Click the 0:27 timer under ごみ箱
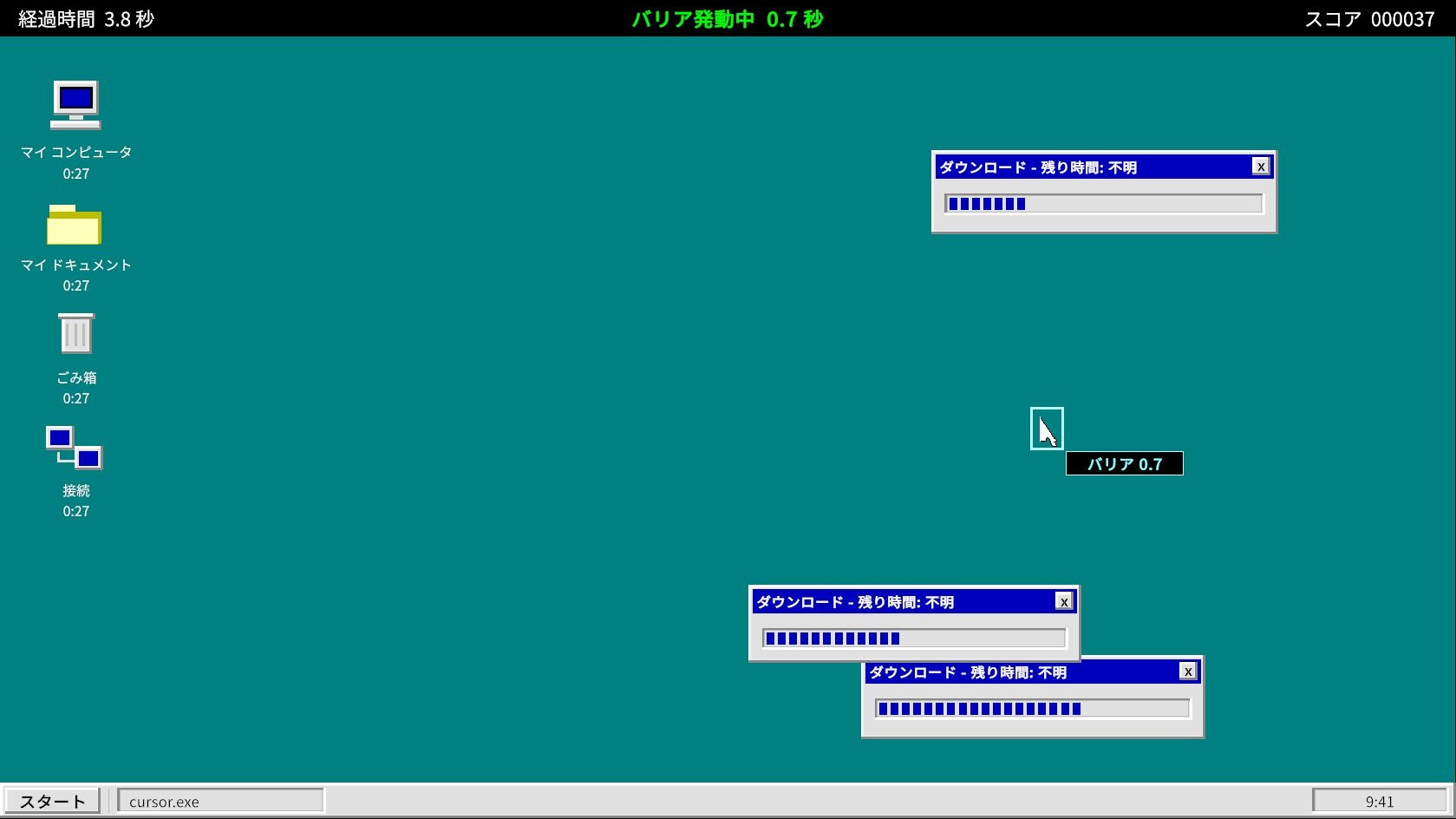The image size is (1456, 819). click(76, 398)
